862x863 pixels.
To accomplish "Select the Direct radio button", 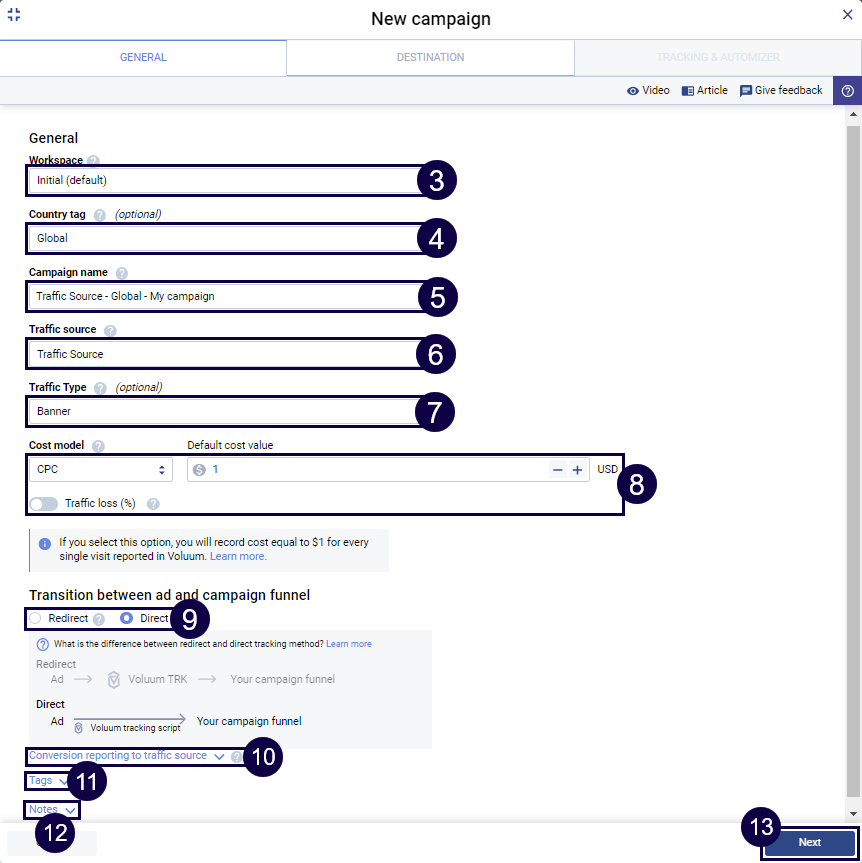I will pos(126,618).
